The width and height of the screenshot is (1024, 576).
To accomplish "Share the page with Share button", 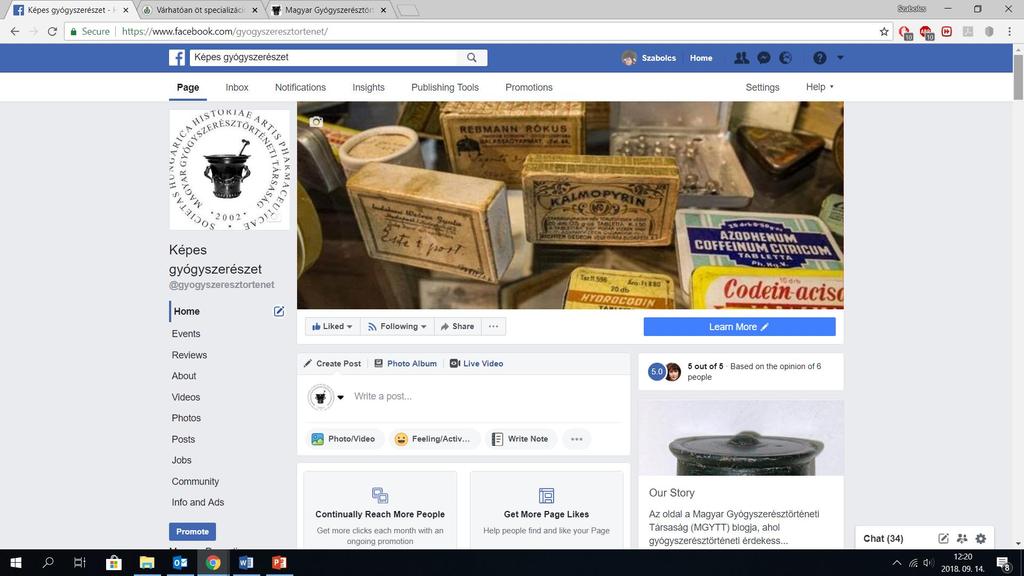I will [x=457, y=327].
